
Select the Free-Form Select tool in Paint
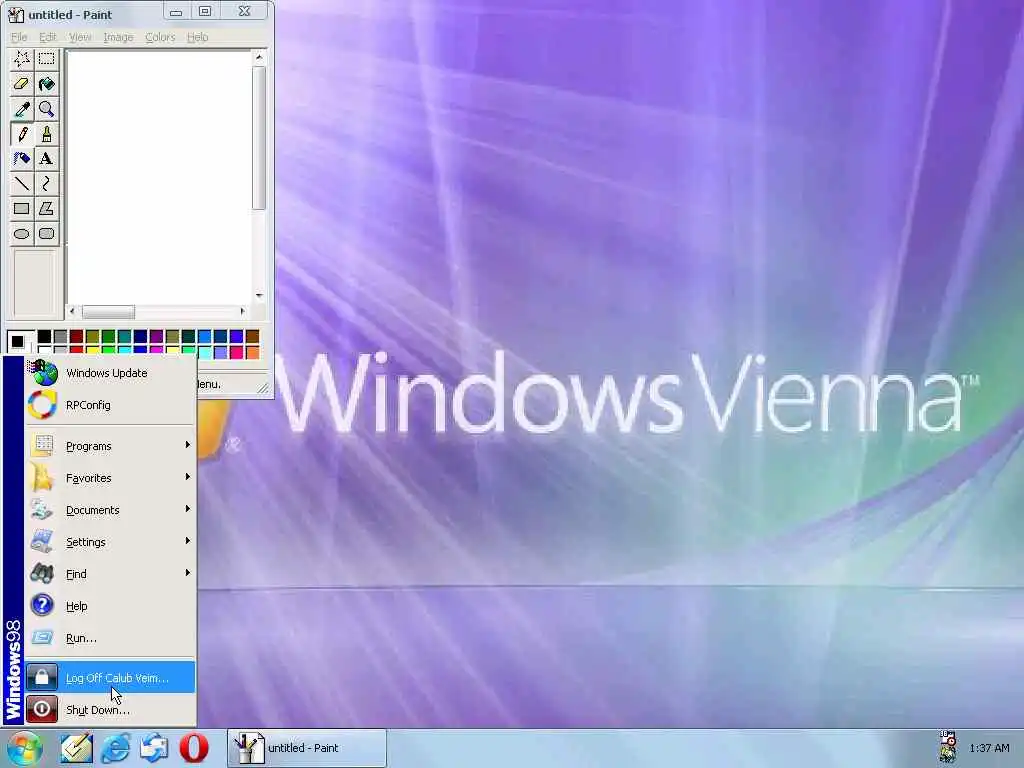(22, 59)
